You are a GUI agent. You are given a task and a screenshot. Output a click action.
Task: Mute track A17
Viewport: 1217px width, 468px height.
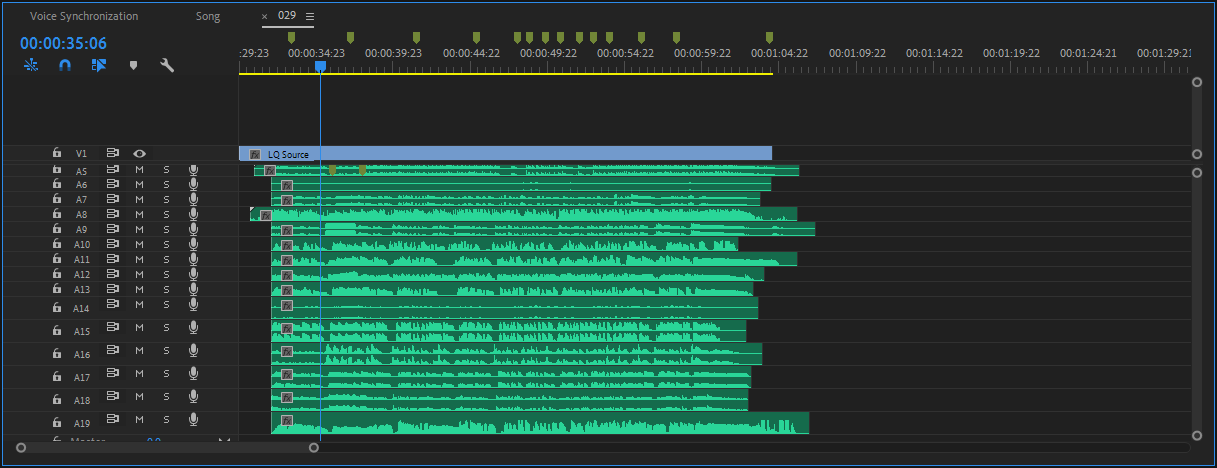[140, 374]
